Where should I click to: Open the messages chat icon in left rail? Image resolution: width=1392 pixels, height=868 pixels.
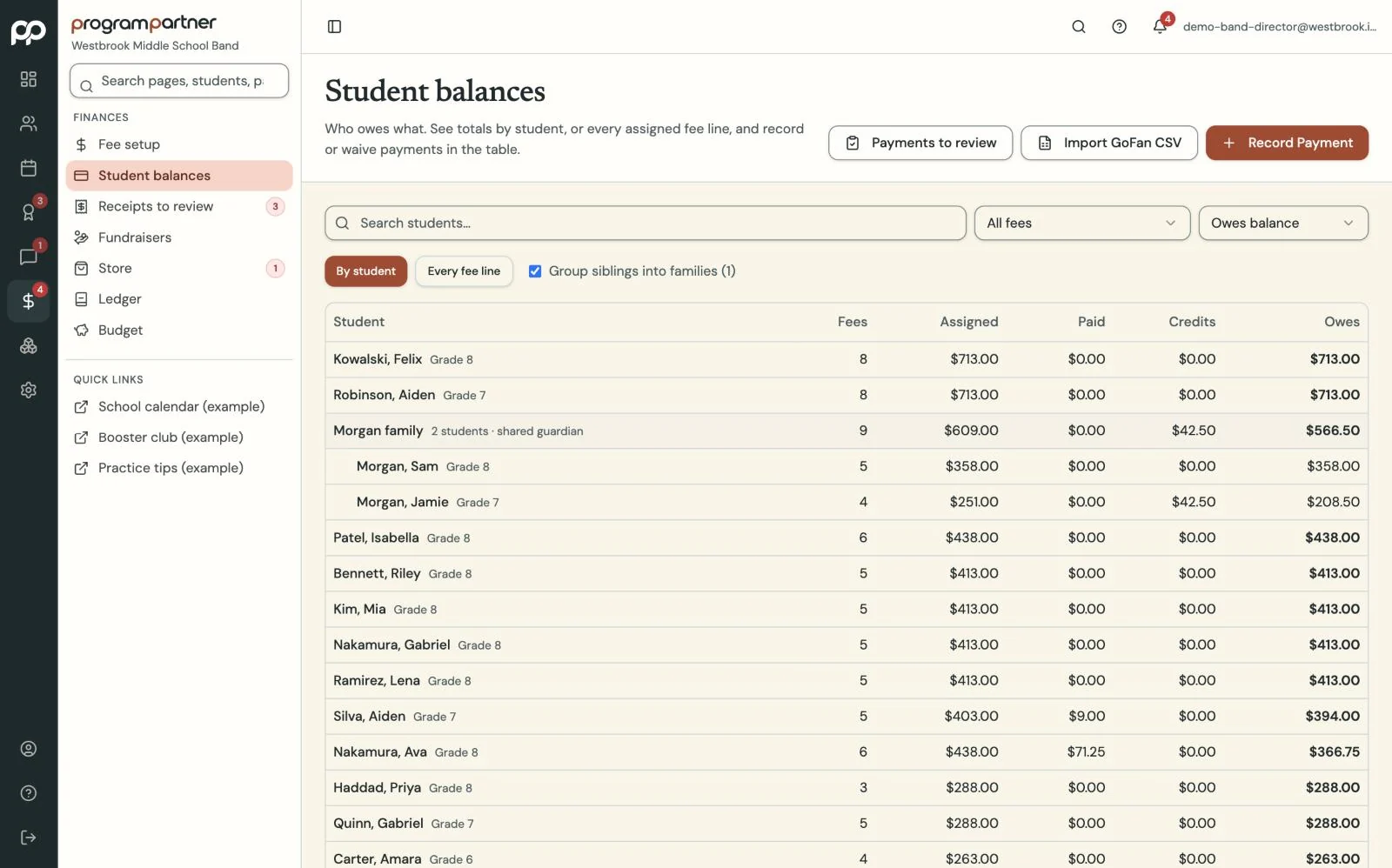[x=29, y=257]
